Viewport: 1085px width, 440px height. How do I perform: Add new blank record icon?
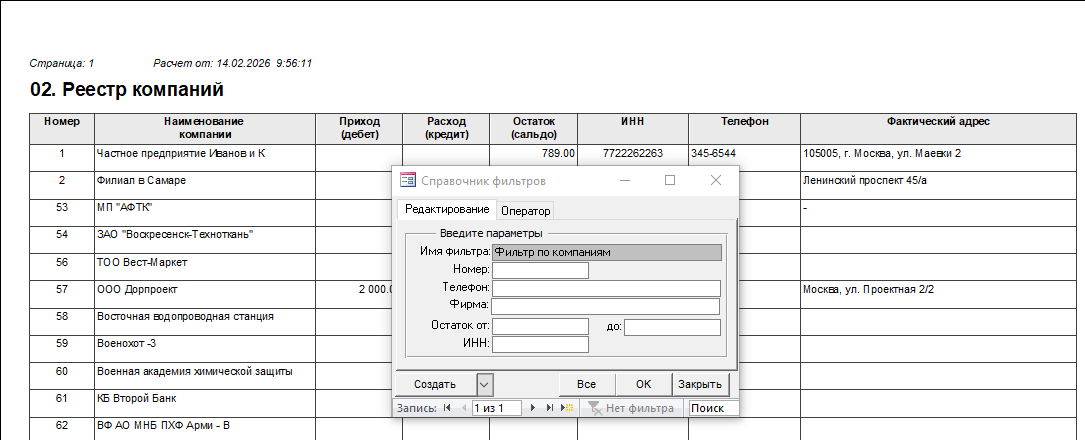click(x=567, y=408)
